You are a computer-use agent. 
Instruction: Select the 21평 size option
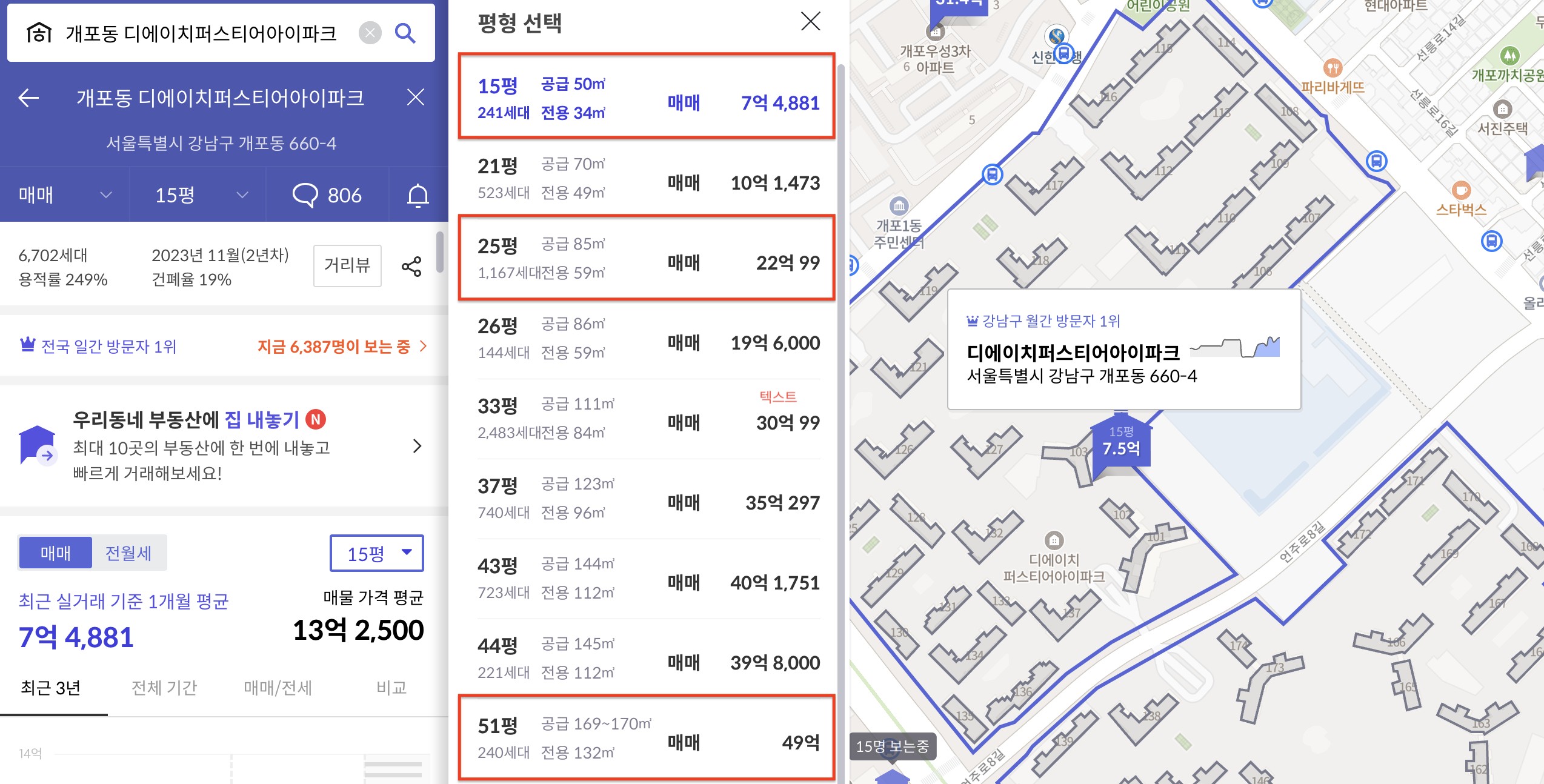coord(648,178)
